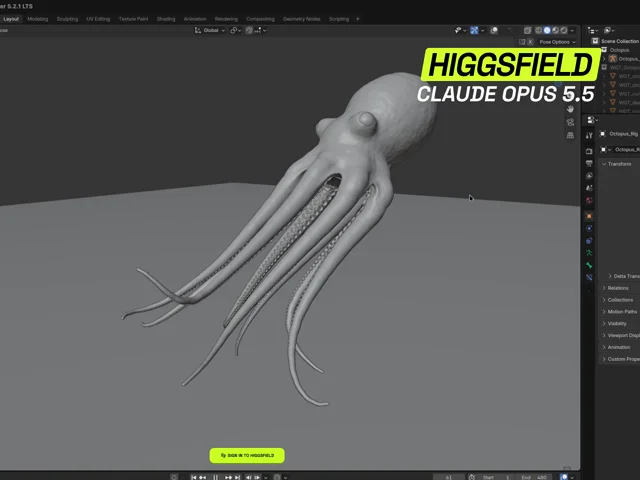Open the Render properties tab
Viewport: 640px width, 480px height.
pyautogui.click(x=589, y=151)
